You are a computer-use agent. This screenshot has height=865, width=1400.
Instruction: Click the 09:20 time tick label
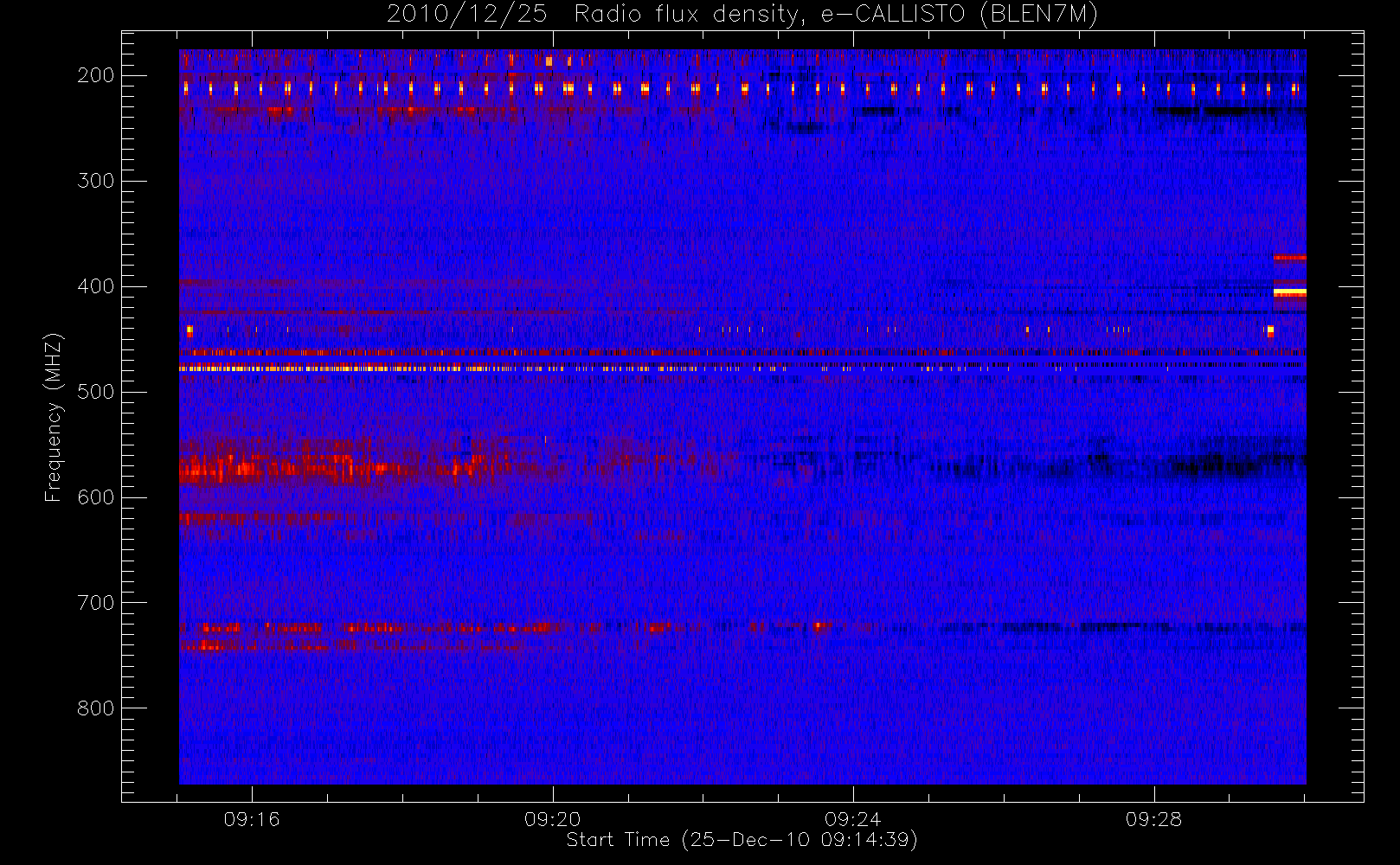click(552, 819)
